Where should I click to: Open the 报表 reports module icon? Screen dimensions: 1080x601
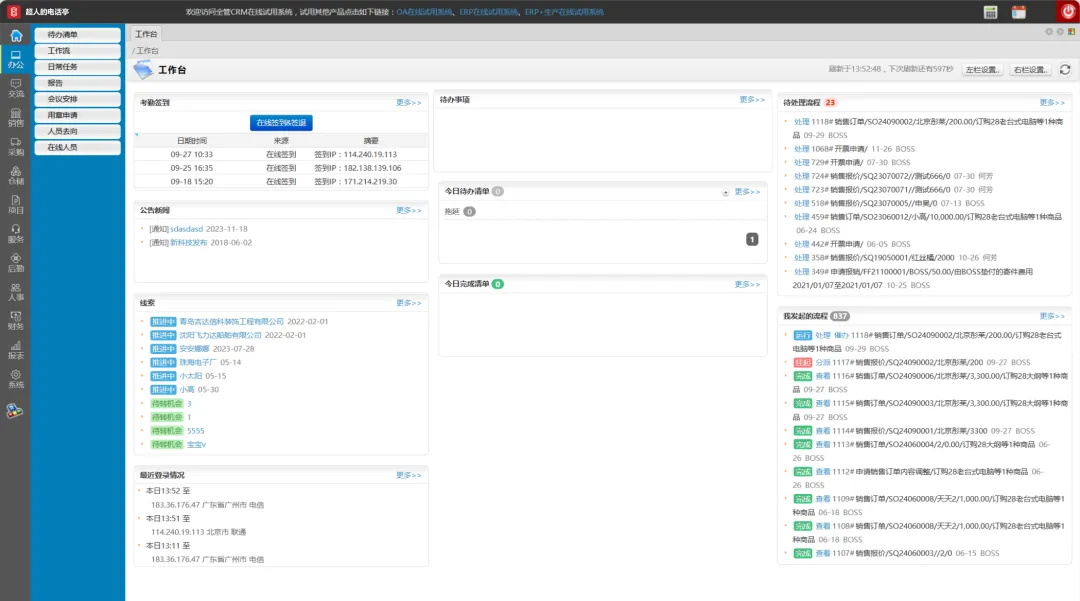[15, 350]
